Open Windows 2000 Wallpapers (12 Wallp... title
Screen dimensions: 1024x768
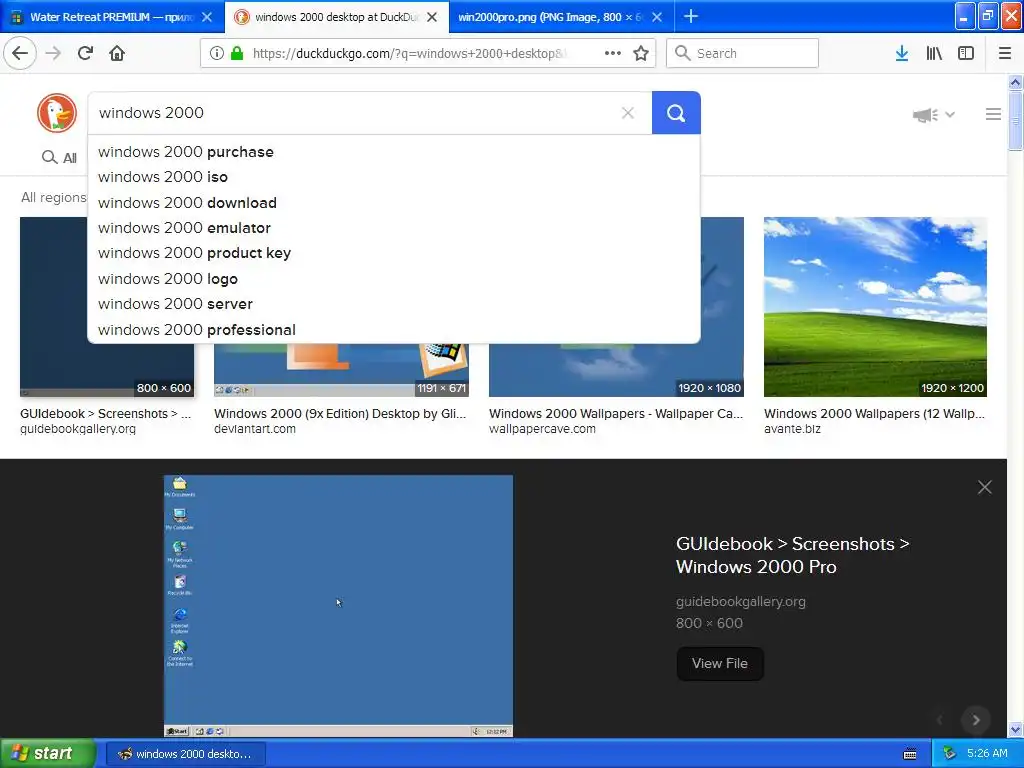[874, 413]
